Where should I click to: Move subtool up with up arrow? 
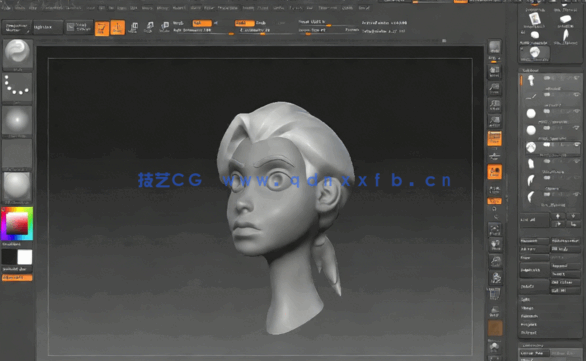(558, 216)
